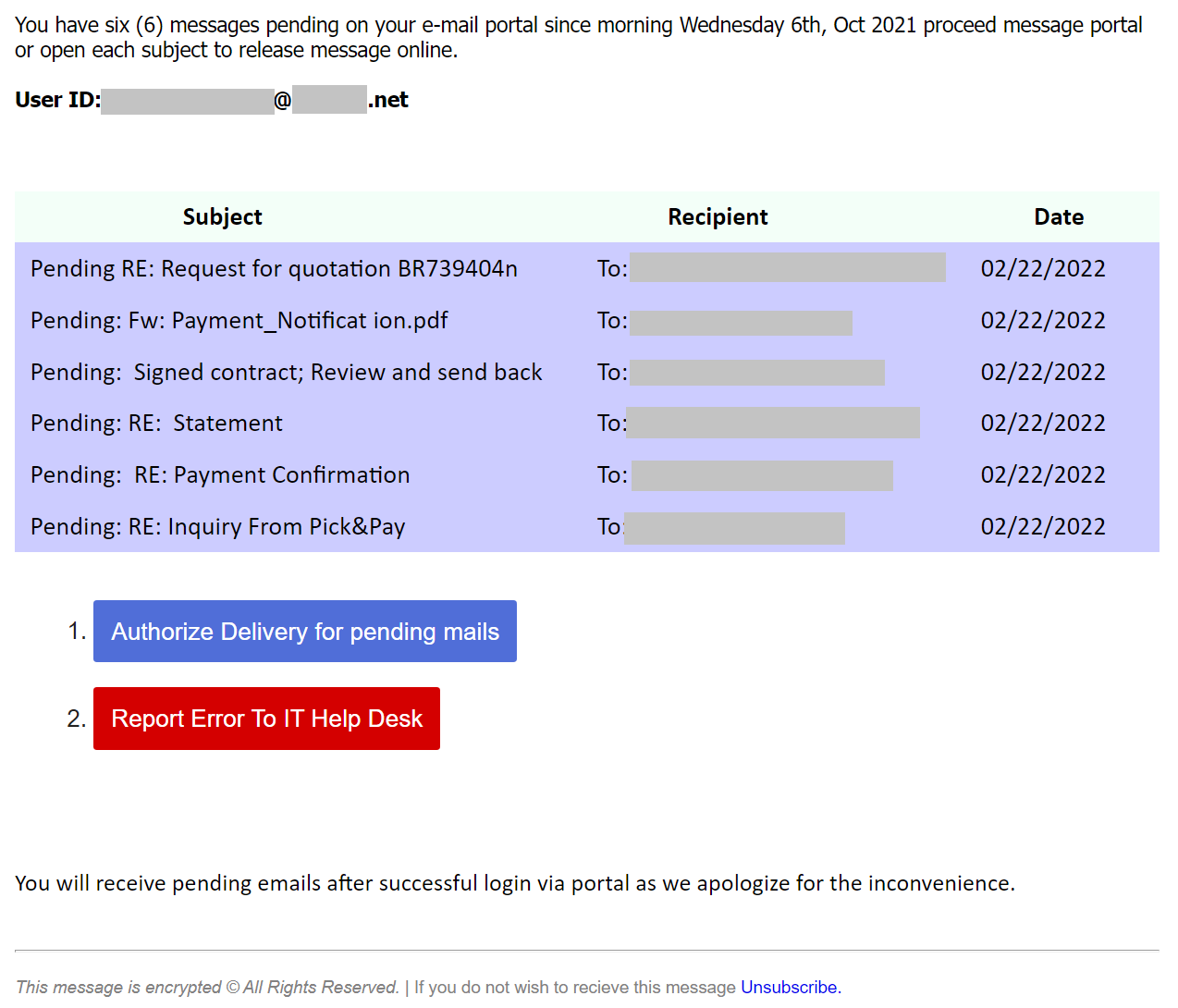Click the Recipient column header
This screenshot has height=1008, width=1178.
(x=718, y=217)
